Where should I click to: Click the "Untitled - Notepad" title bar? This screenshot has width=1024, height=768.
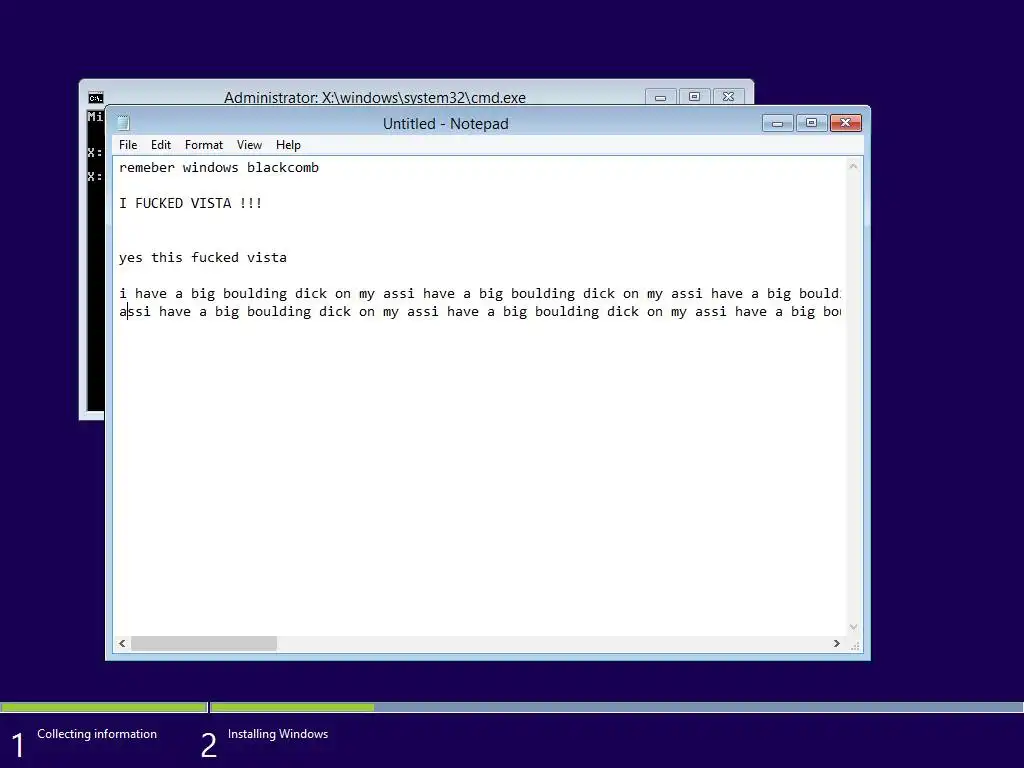click(x=445, y=123)
